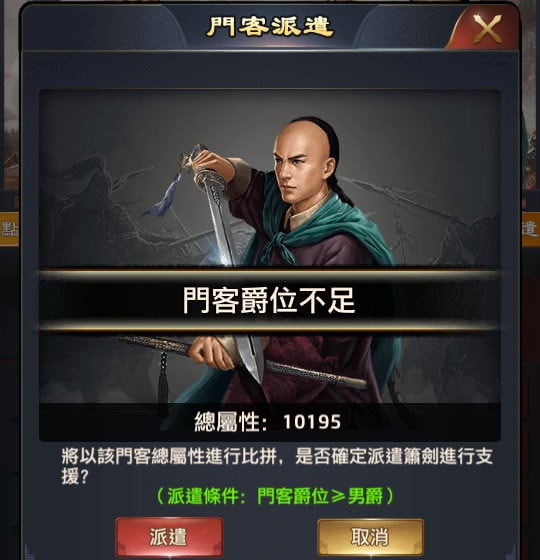This screenshot has height=560, width=540.
Task: Tap the scabbard held in lower hand
Action: pos(243,361)
